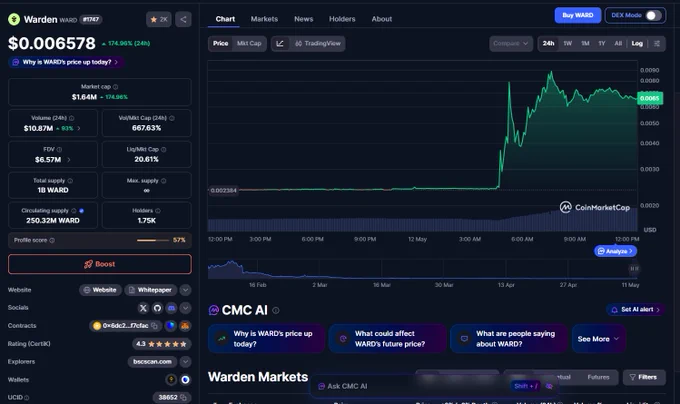Image resolution: width=680 pixels, height=404 pixels.
Task: Copy the UCID 38652 value
Action: (183, 397)
